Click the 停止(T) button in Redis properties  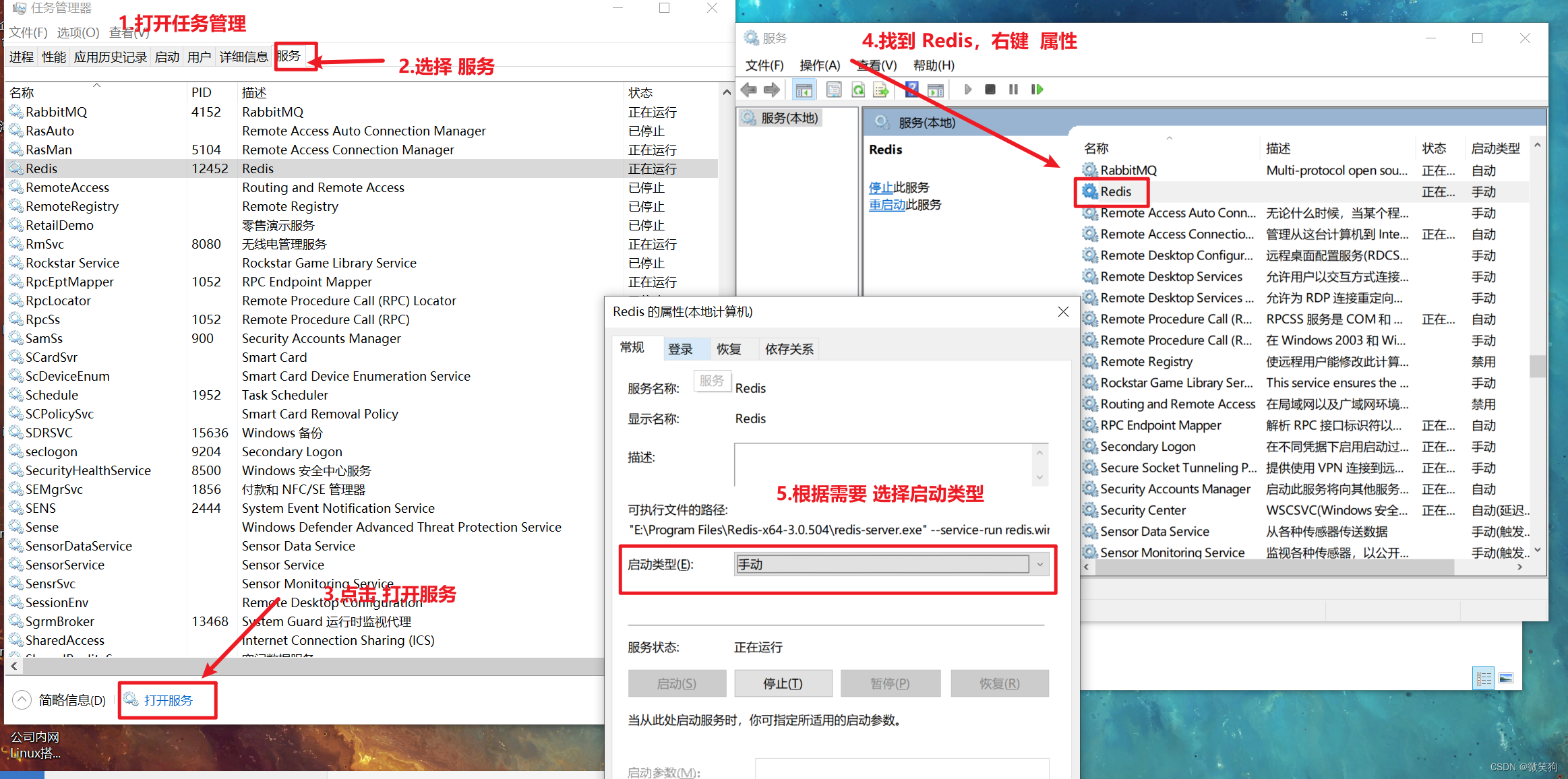[783, 683]
